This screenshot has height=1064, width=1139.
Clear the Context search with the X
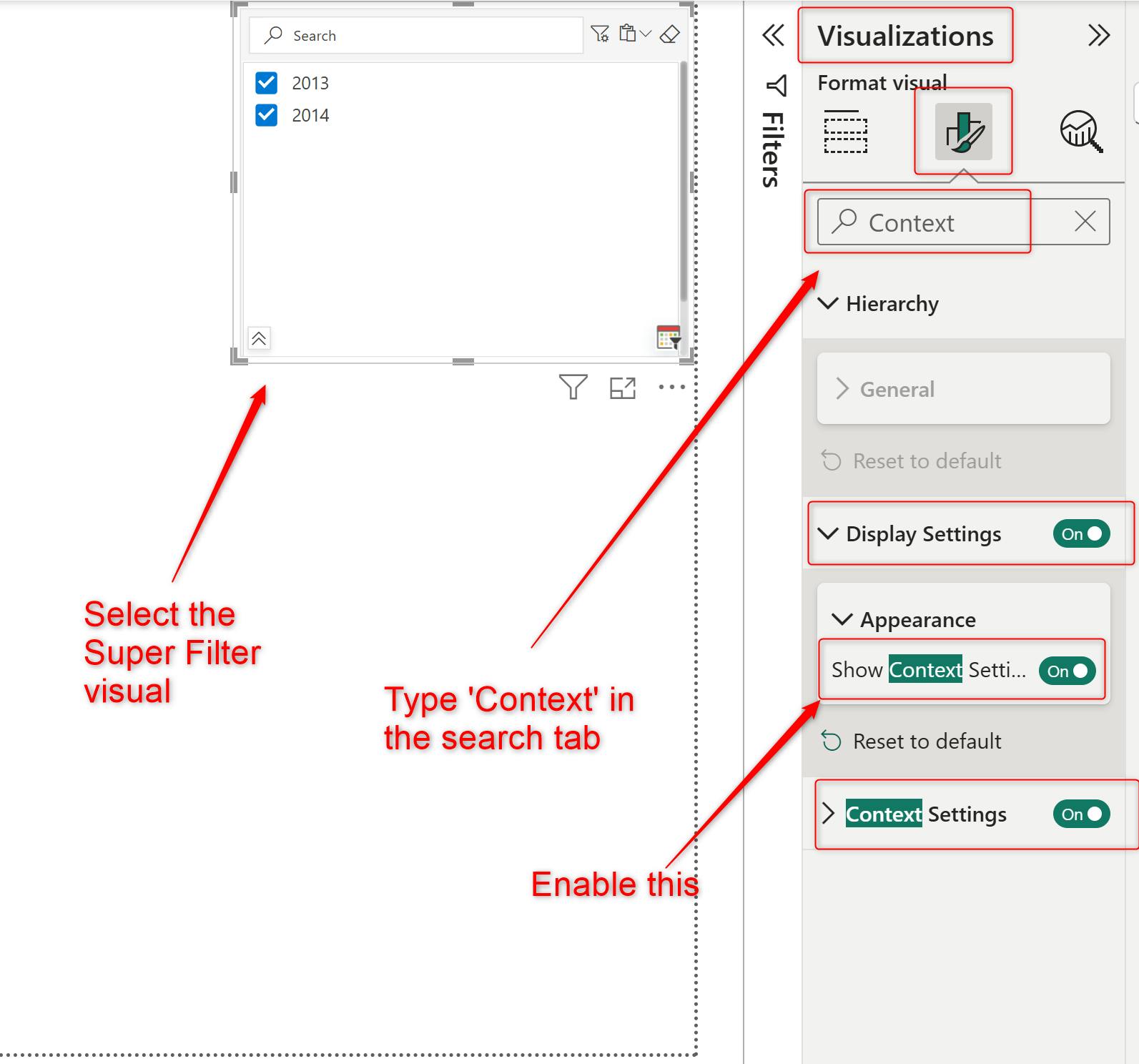[x=1085, y=222]
